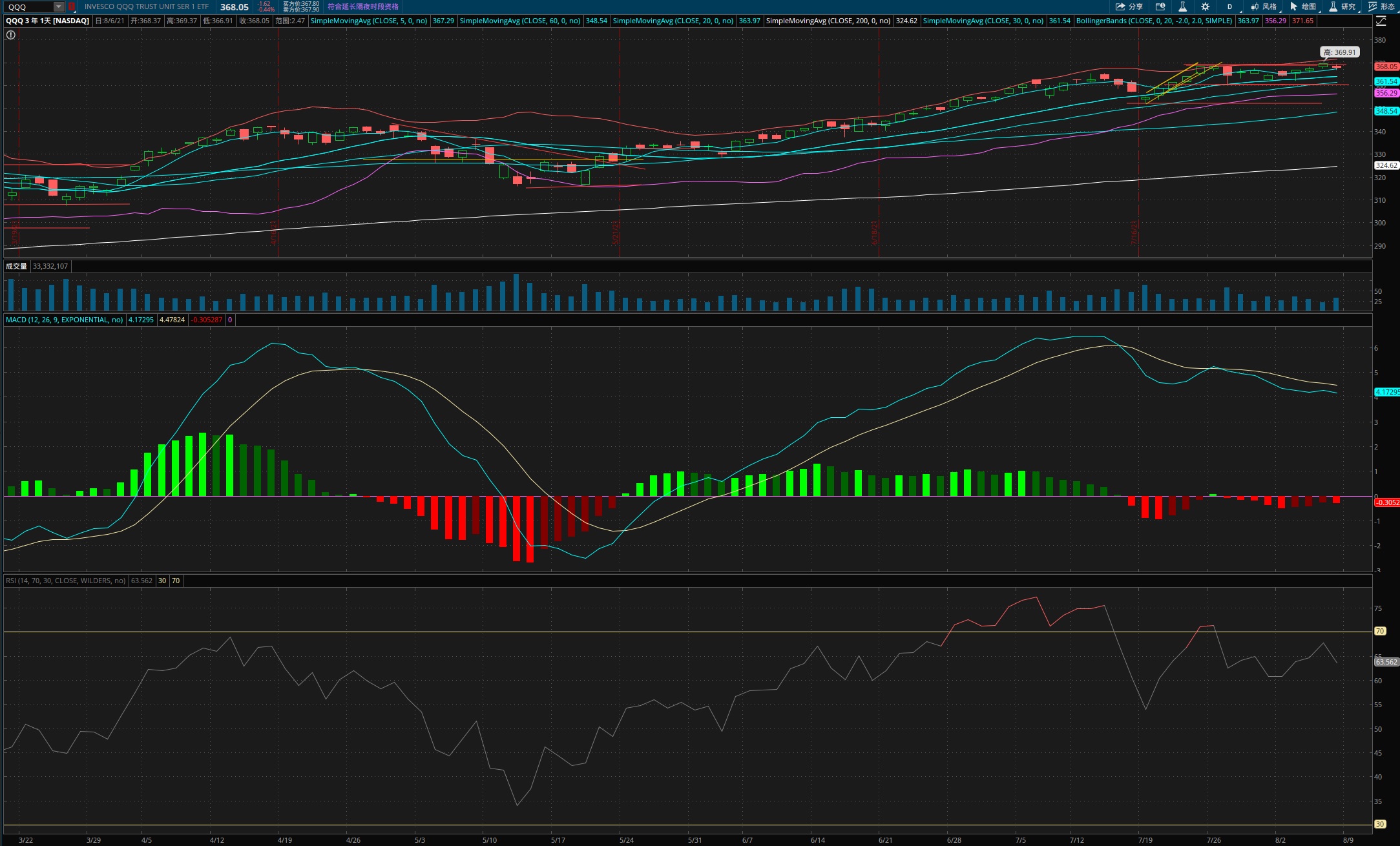Open the 风格 (Style) menu
The height and width of the screenshot is (846, 1400).
[x=1264, y=6]
